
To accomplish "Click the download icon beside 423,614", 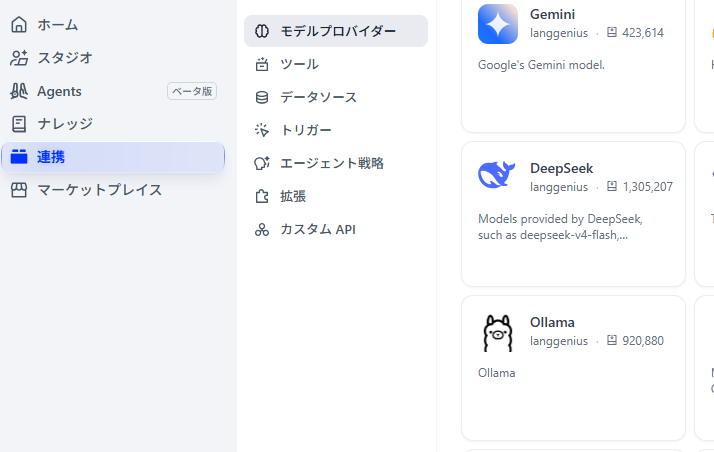I will tap(612, 32).
